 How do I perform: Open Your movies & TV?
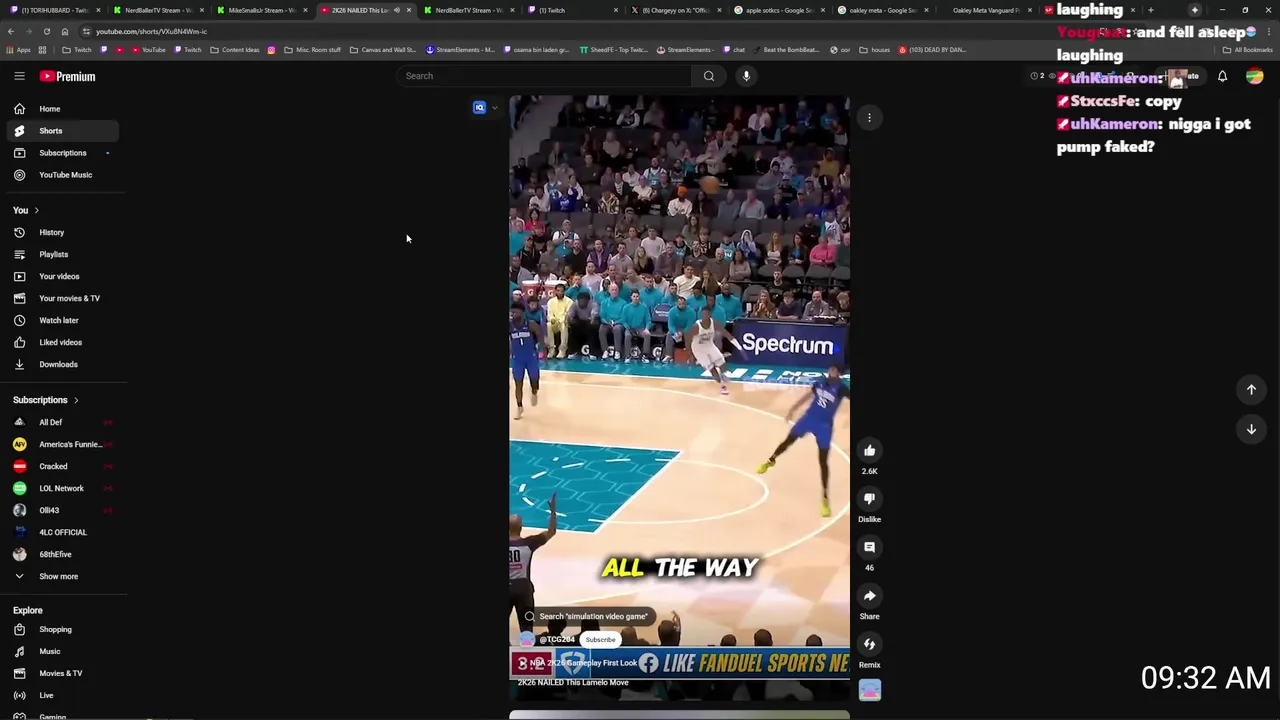[x=63, y=298]
